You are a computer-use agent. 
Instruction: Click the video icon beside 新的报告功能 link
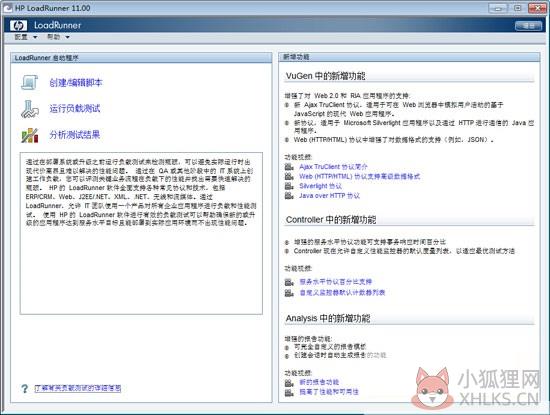click(x=289, y=382)
